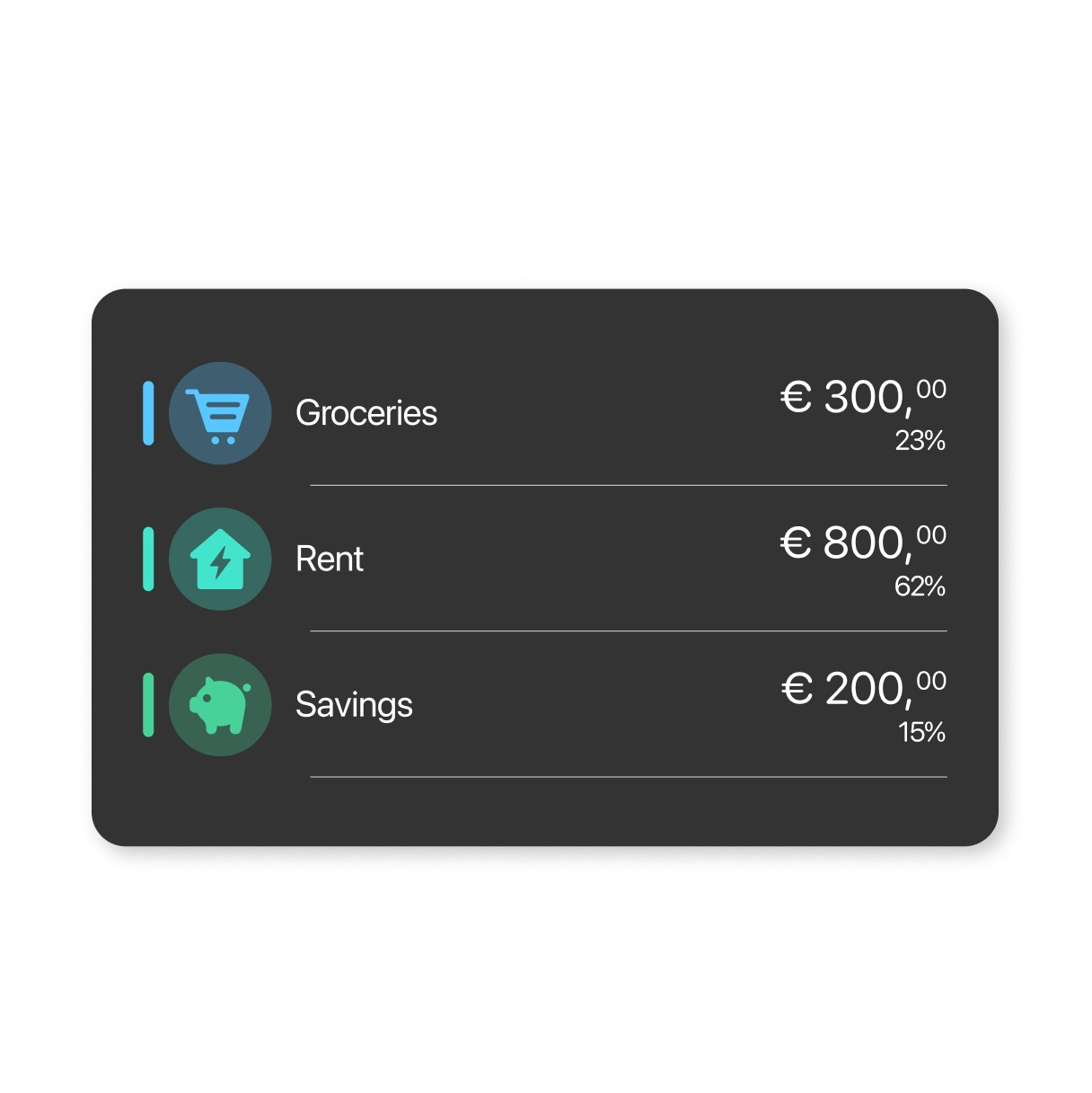1092x1093 pixels.
Task: Open the Savings category label
Action: pyautogui.click(x=354, y=705)
